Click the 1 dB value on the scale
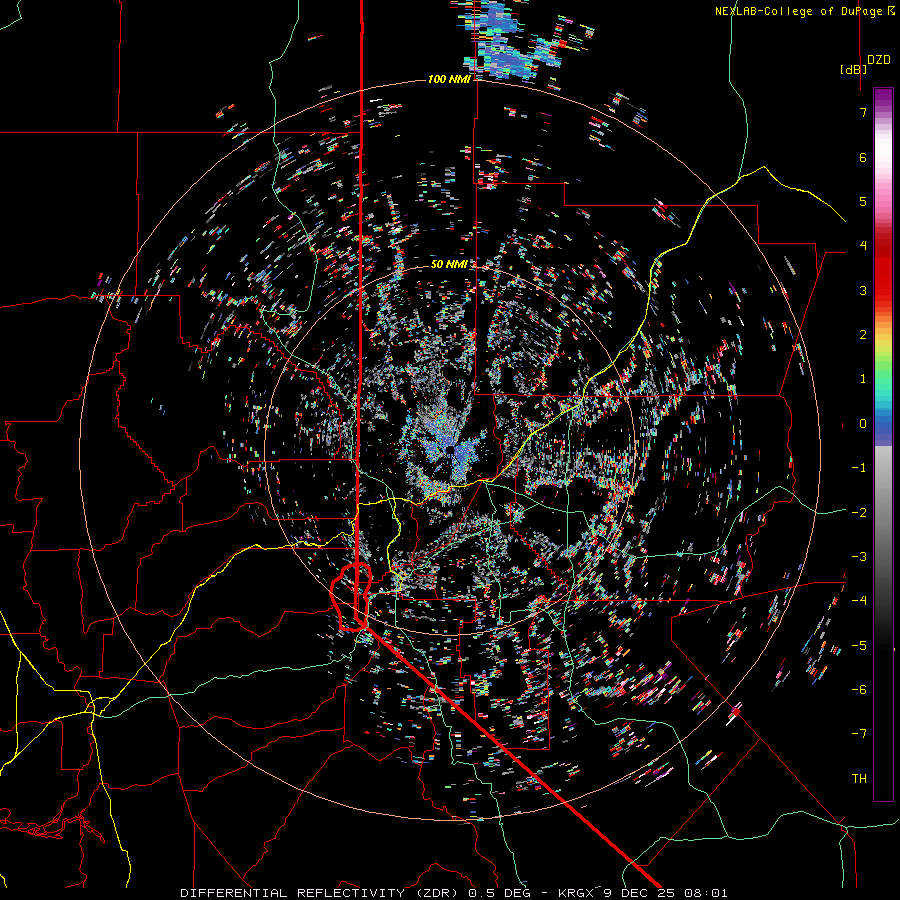900x900 pixels. point(863,379)
